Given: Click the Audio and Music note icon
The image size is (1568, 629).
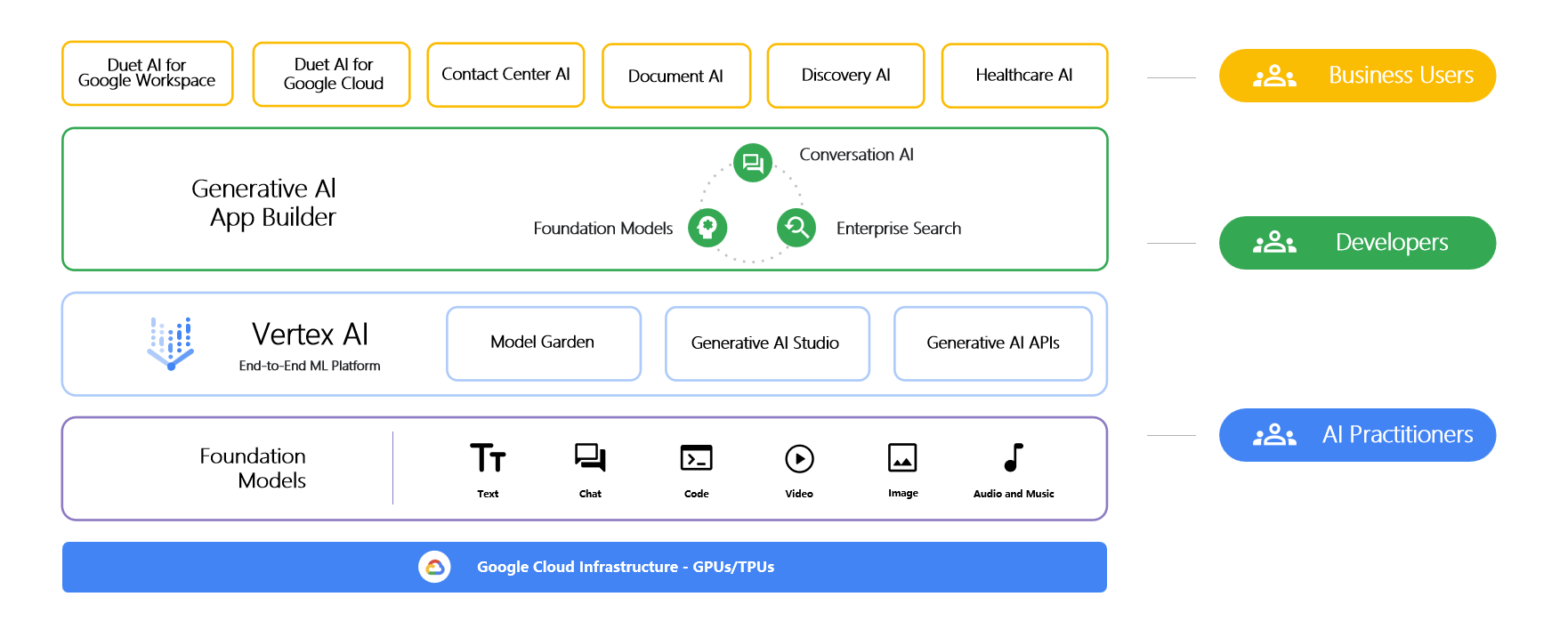Looking at the screenshot, I should [1014, 457].
